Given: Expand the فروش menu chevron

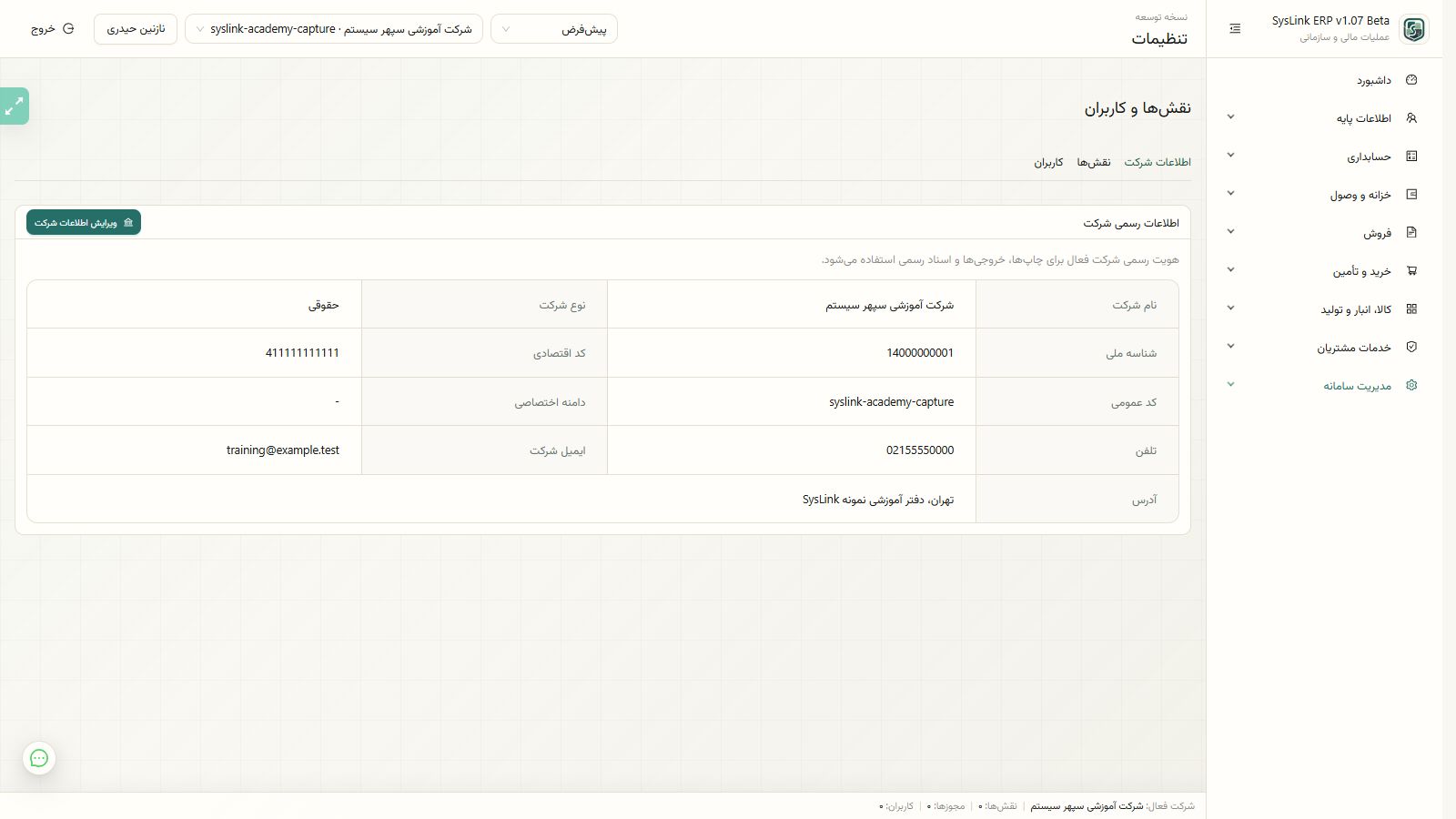Looking at the screenshot, I should click(1230, 232).
